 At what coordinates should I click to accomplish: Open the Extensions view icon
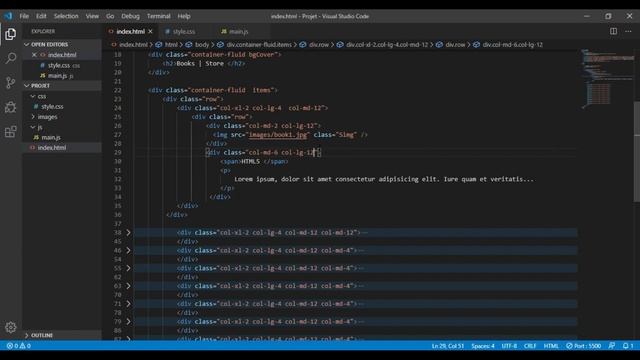coord(11,131)
